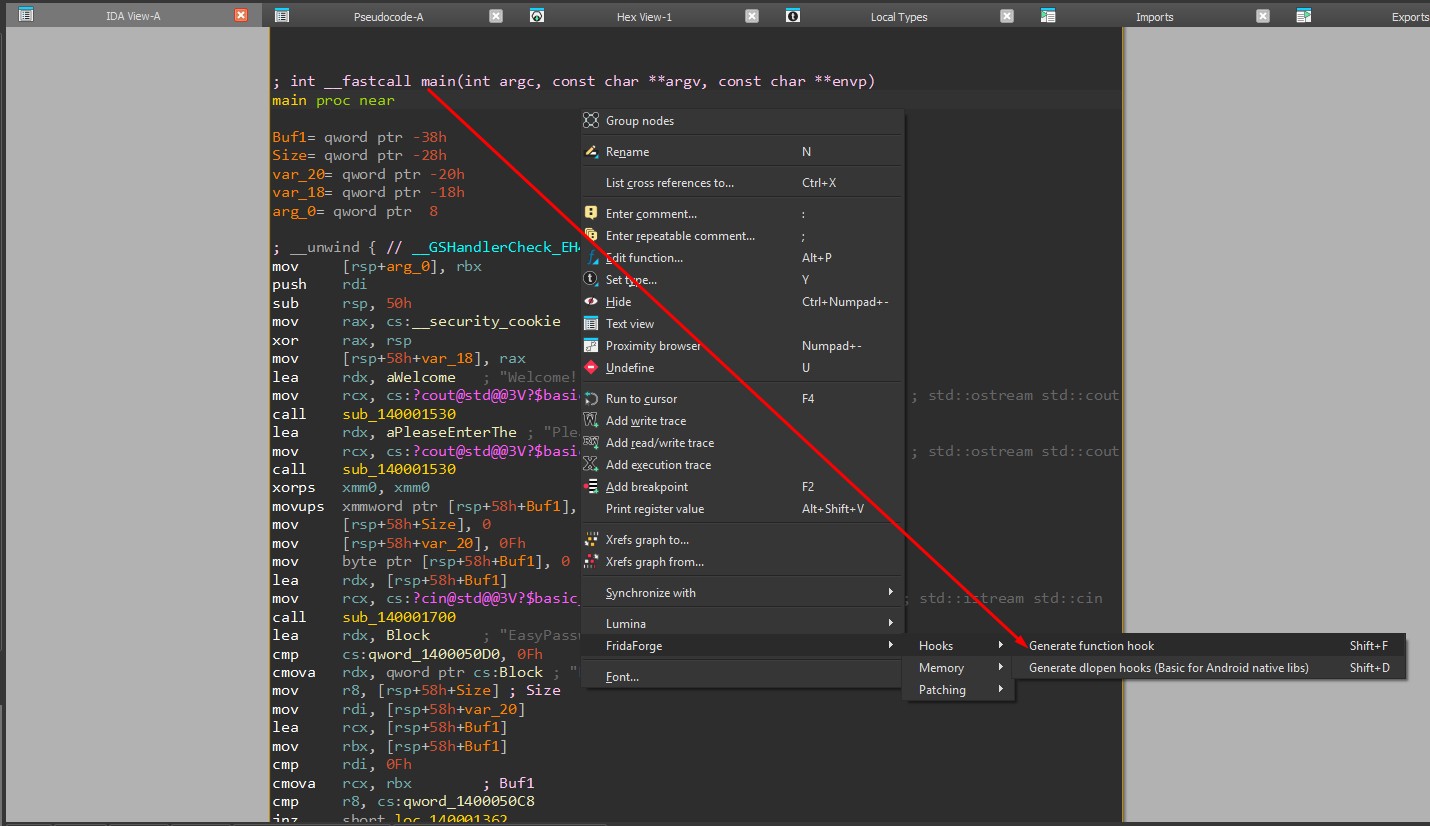The width and height of the screenshot is (1430, 826).
Task: Click call sub_140001700 instruction
Action: tap(364, 617)
